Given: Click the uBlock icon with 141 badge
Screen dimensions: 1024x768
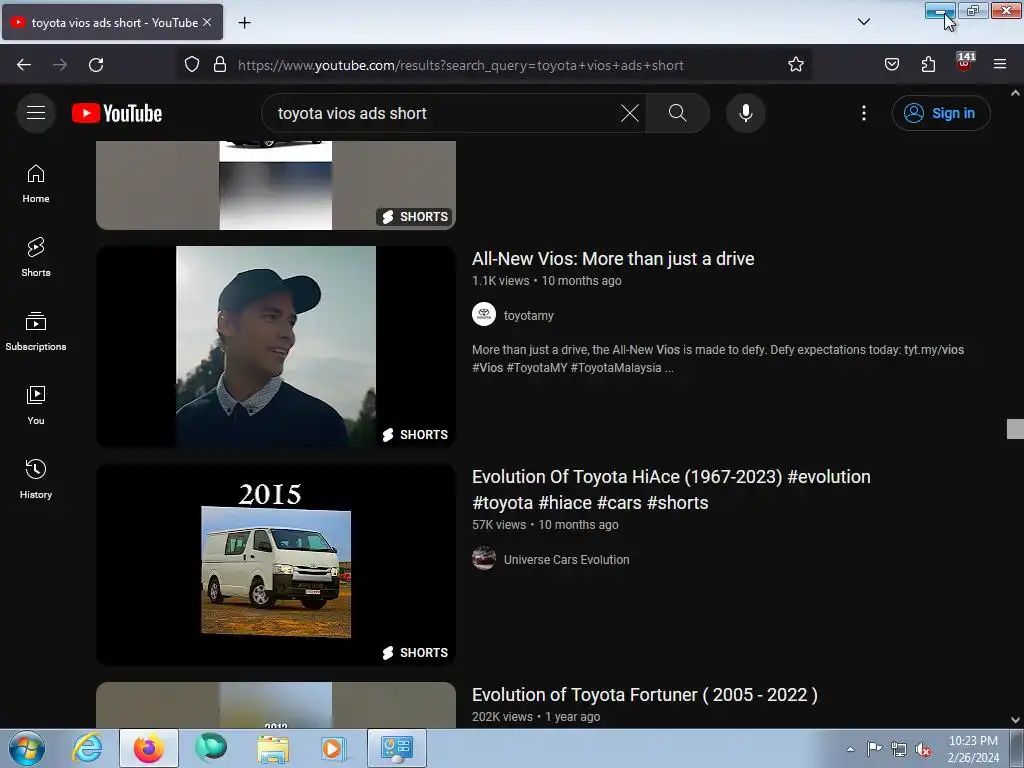Looking at the screenshot, I should (x=964, y=63).
